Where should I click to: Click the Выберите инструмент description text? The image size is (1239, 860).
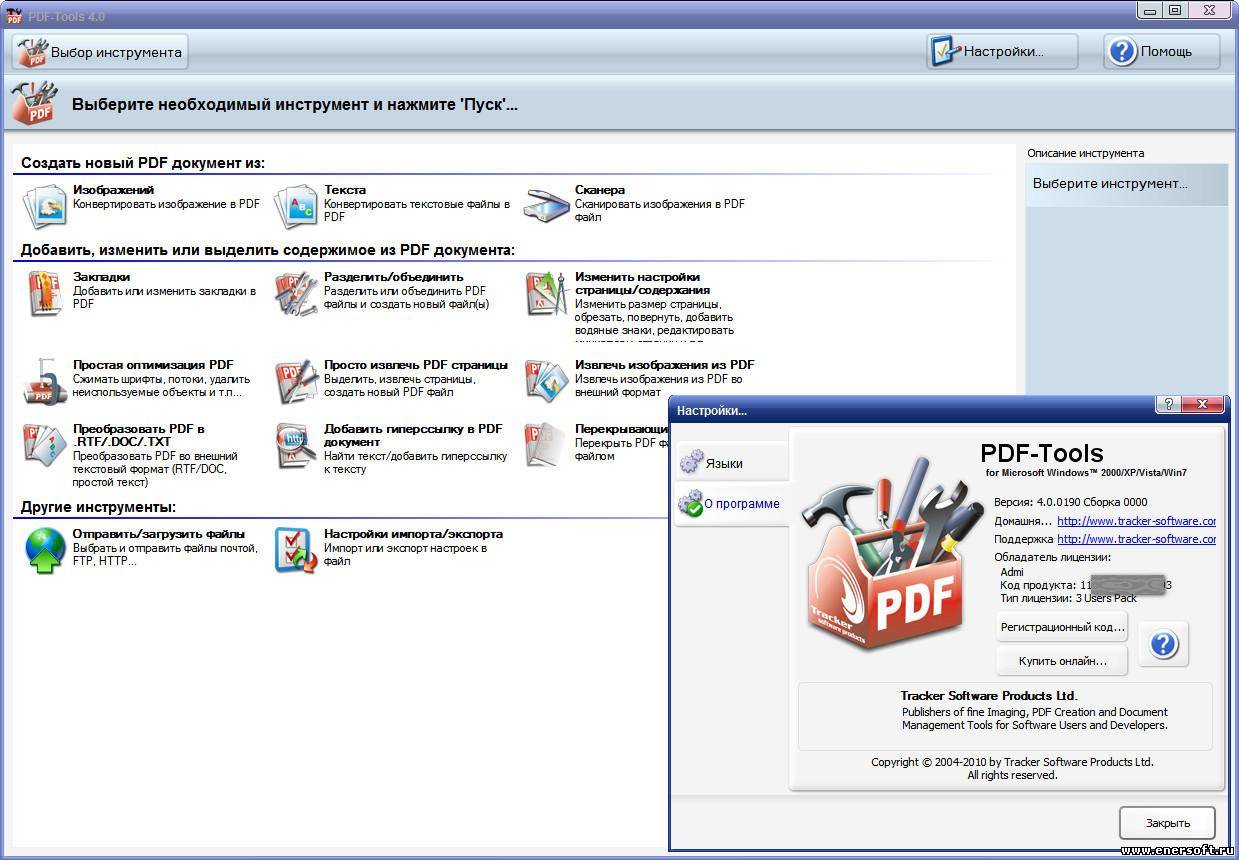point(1110,184)
